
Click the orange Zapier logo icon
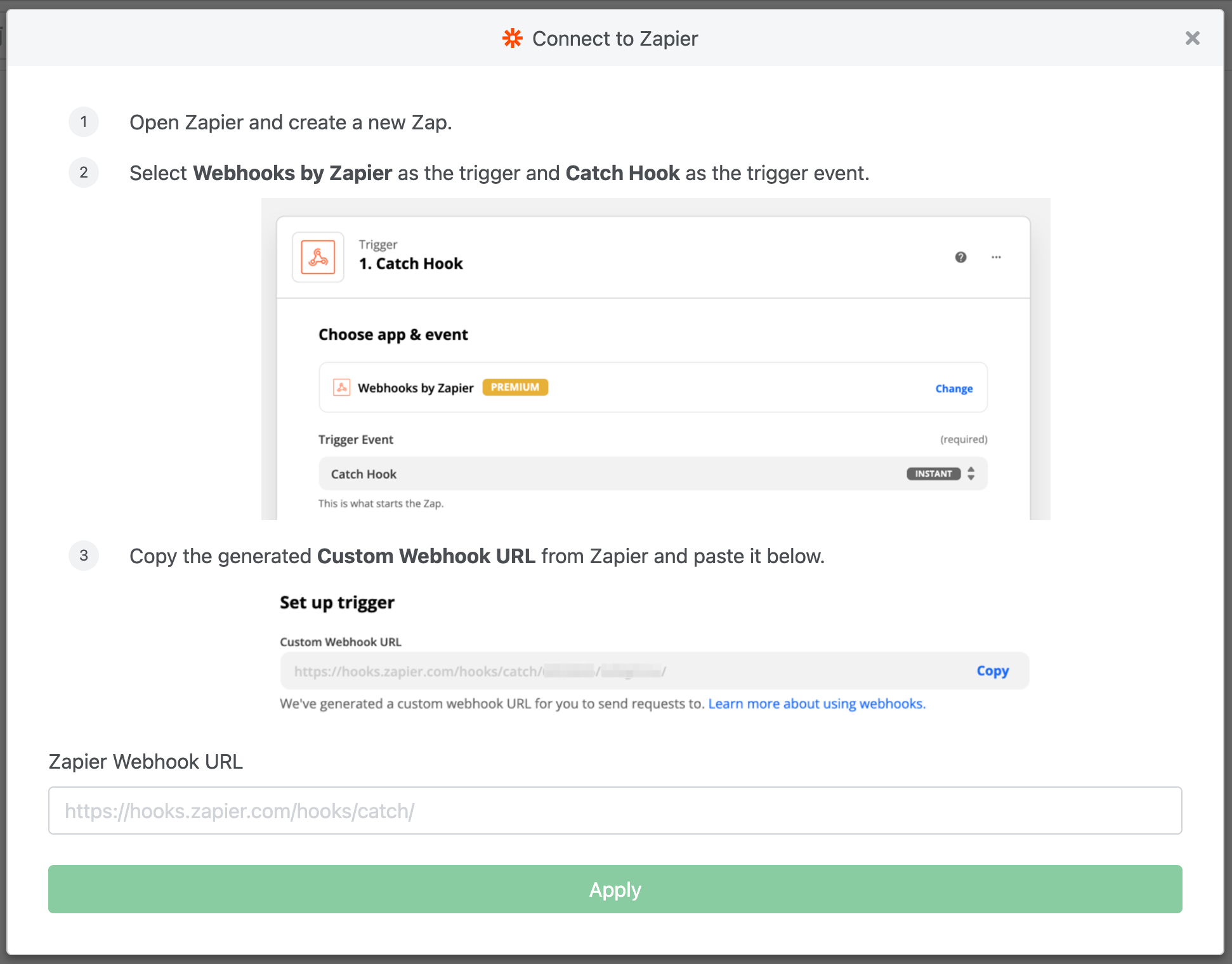512,39
